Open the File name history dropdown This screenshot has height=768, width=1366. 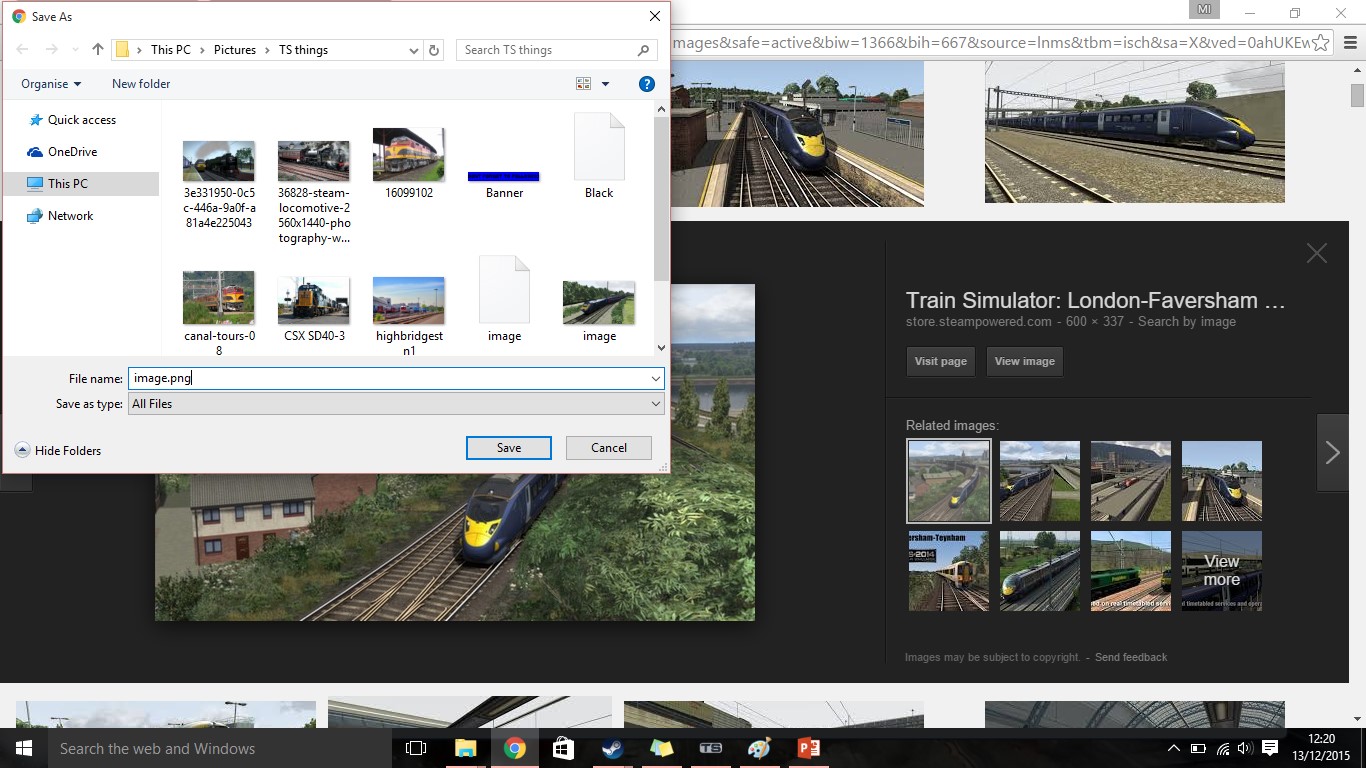click(655, 379)
